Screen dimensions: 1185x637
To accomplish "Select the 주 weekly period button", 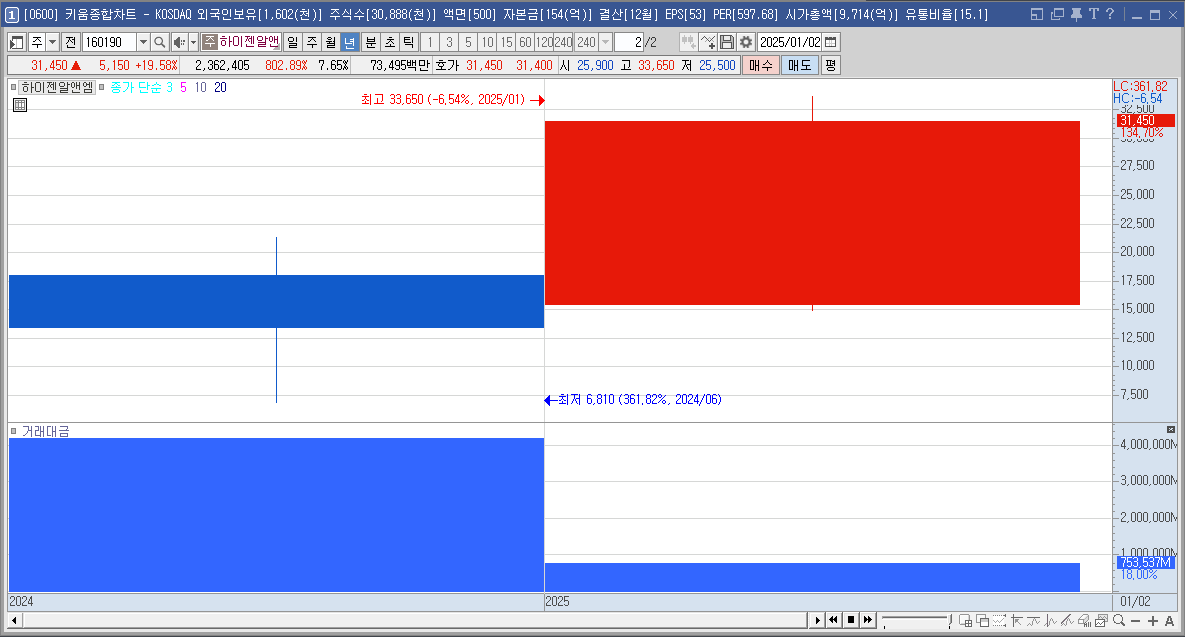I will (x=312, y=42).
